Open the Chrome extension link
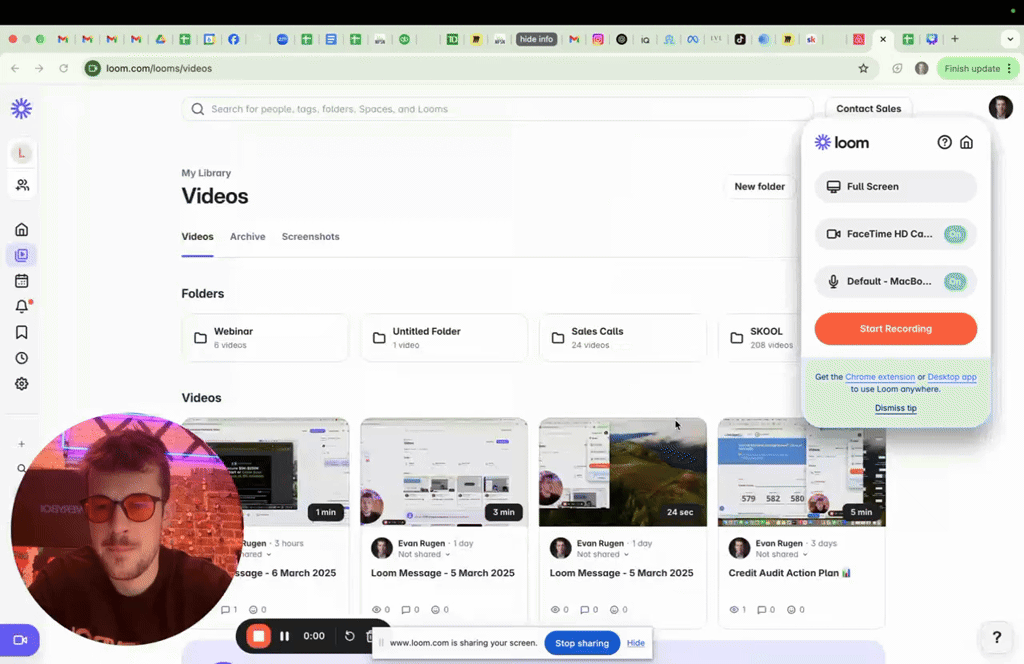 point(880,377)
